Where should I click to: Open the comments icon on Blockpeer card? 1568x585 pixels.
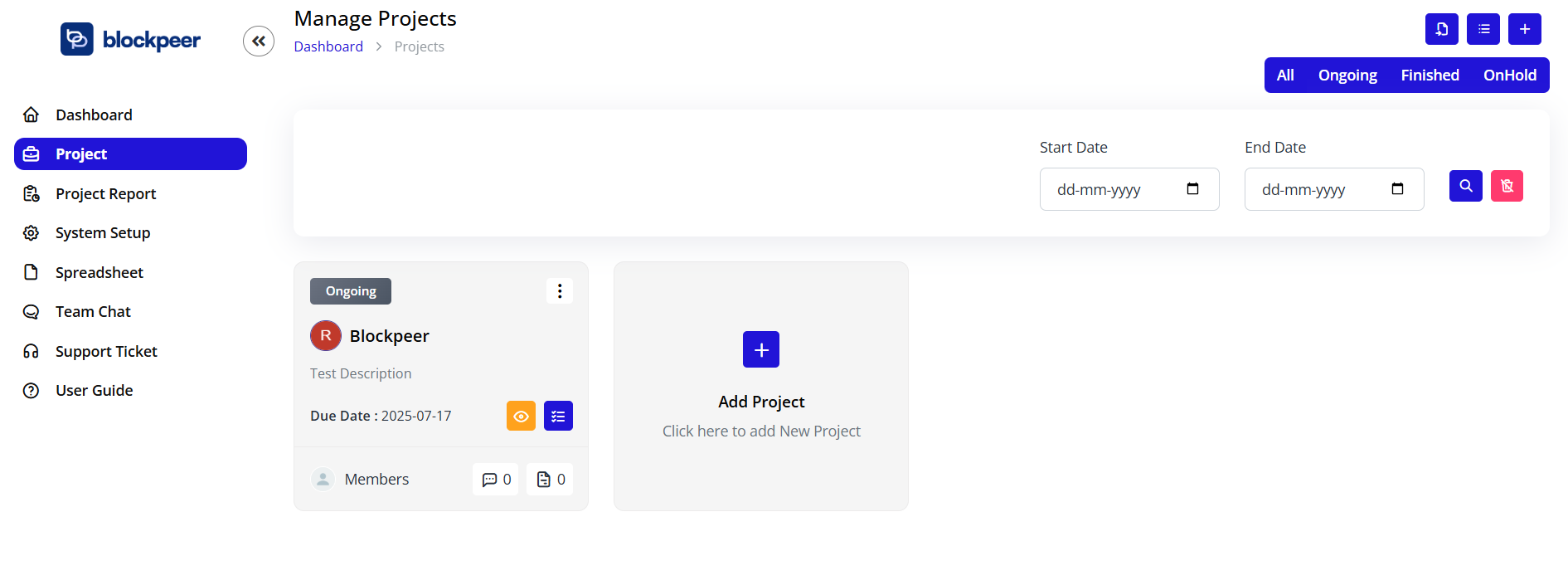(495, 479)
